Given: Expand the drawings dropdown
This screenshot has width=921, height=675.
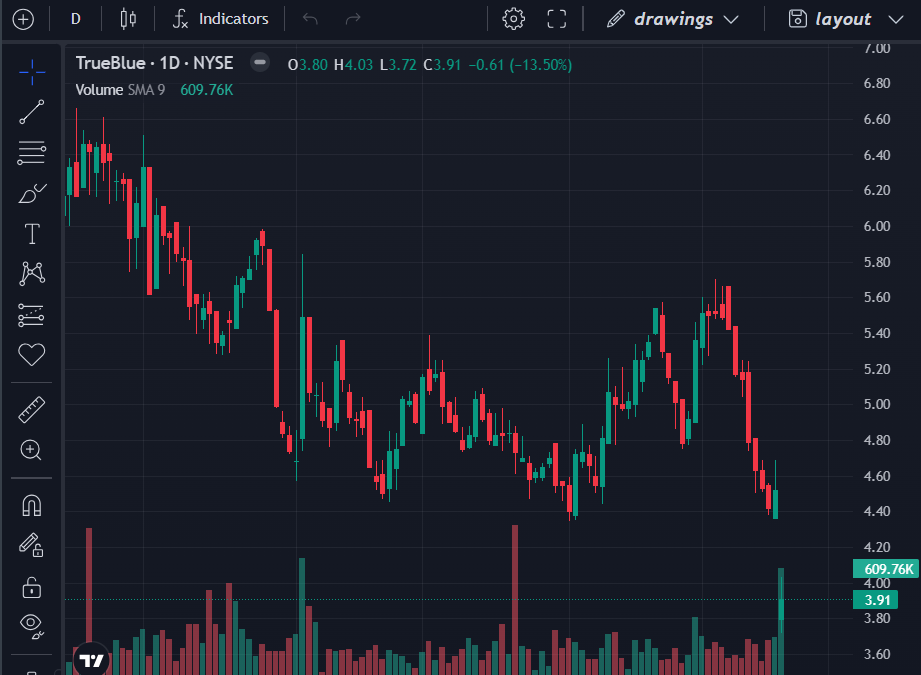Looking at the screenshot, I should tap(673, 19).
